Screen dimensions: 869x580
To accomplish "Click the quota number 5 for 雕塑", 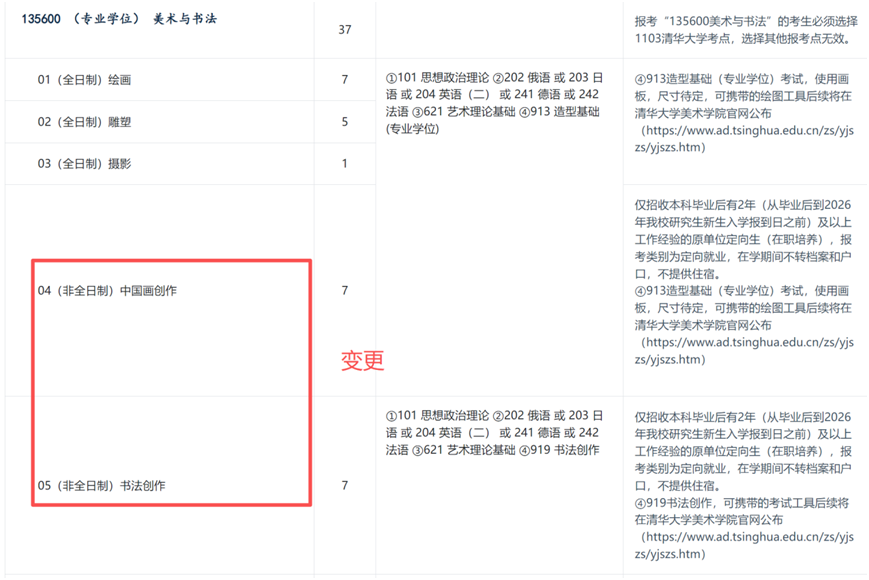I will pyautogui.click(x=345, y=122).
